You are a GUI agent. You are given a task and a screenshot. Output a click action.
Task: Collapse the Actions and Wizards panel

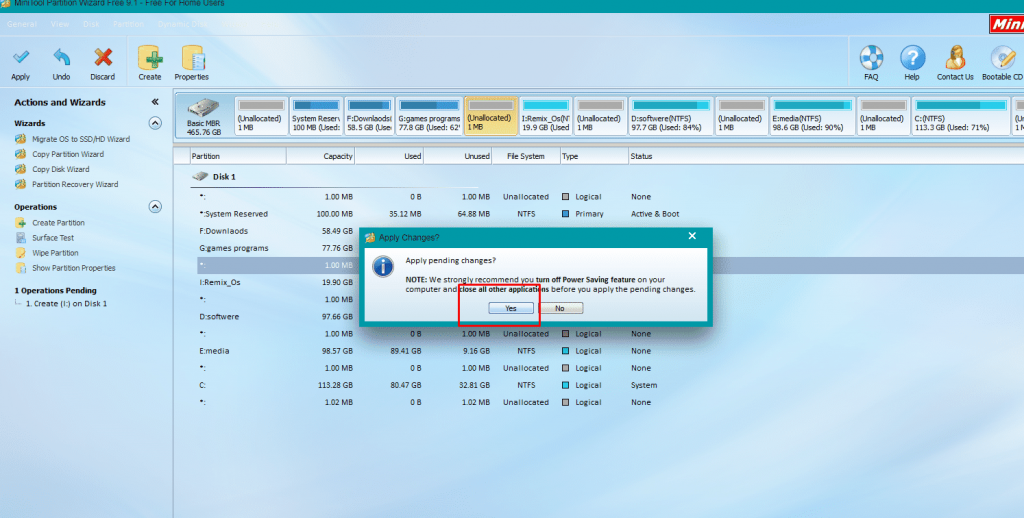pos(155,102)
